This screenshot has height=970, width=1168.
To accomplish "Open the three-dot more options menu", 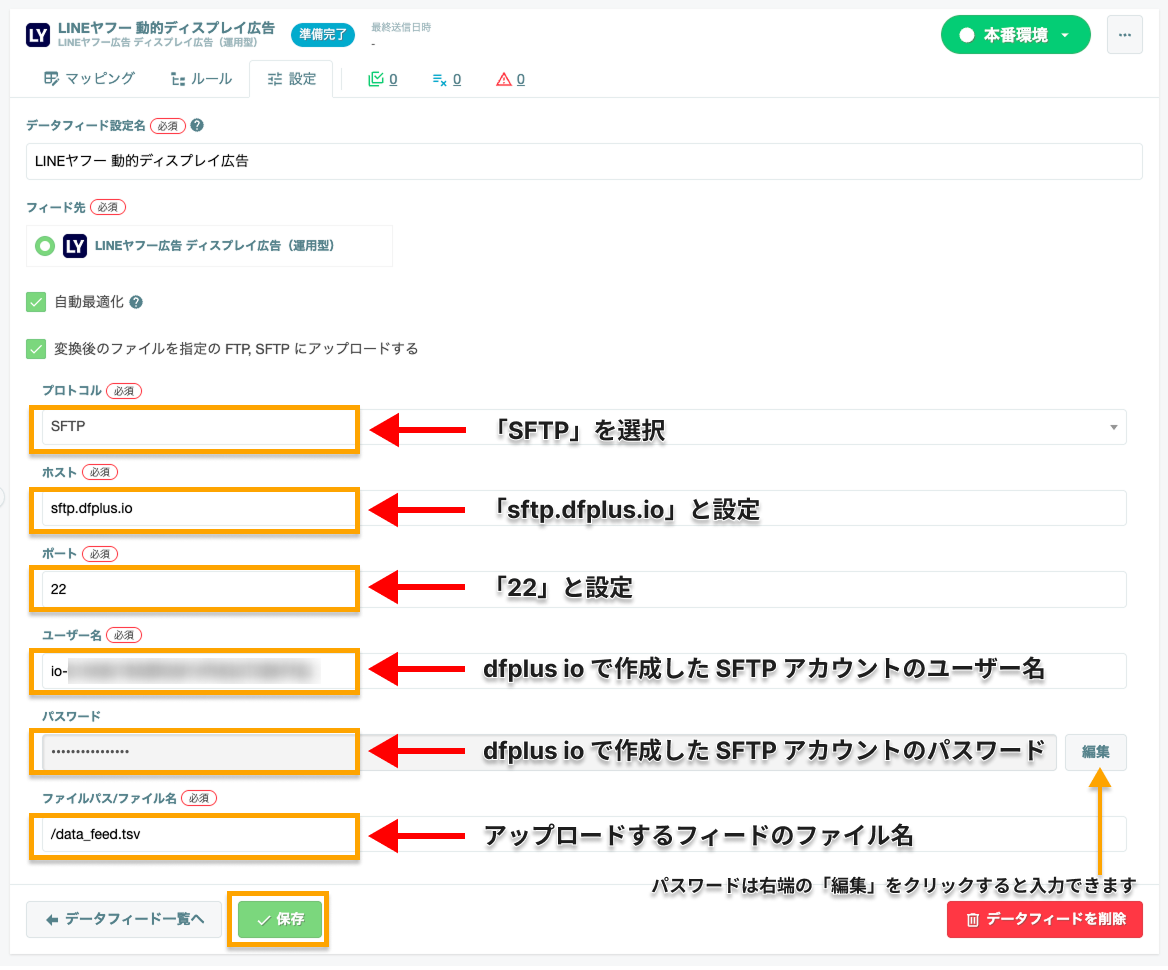I will [1124, 35].
